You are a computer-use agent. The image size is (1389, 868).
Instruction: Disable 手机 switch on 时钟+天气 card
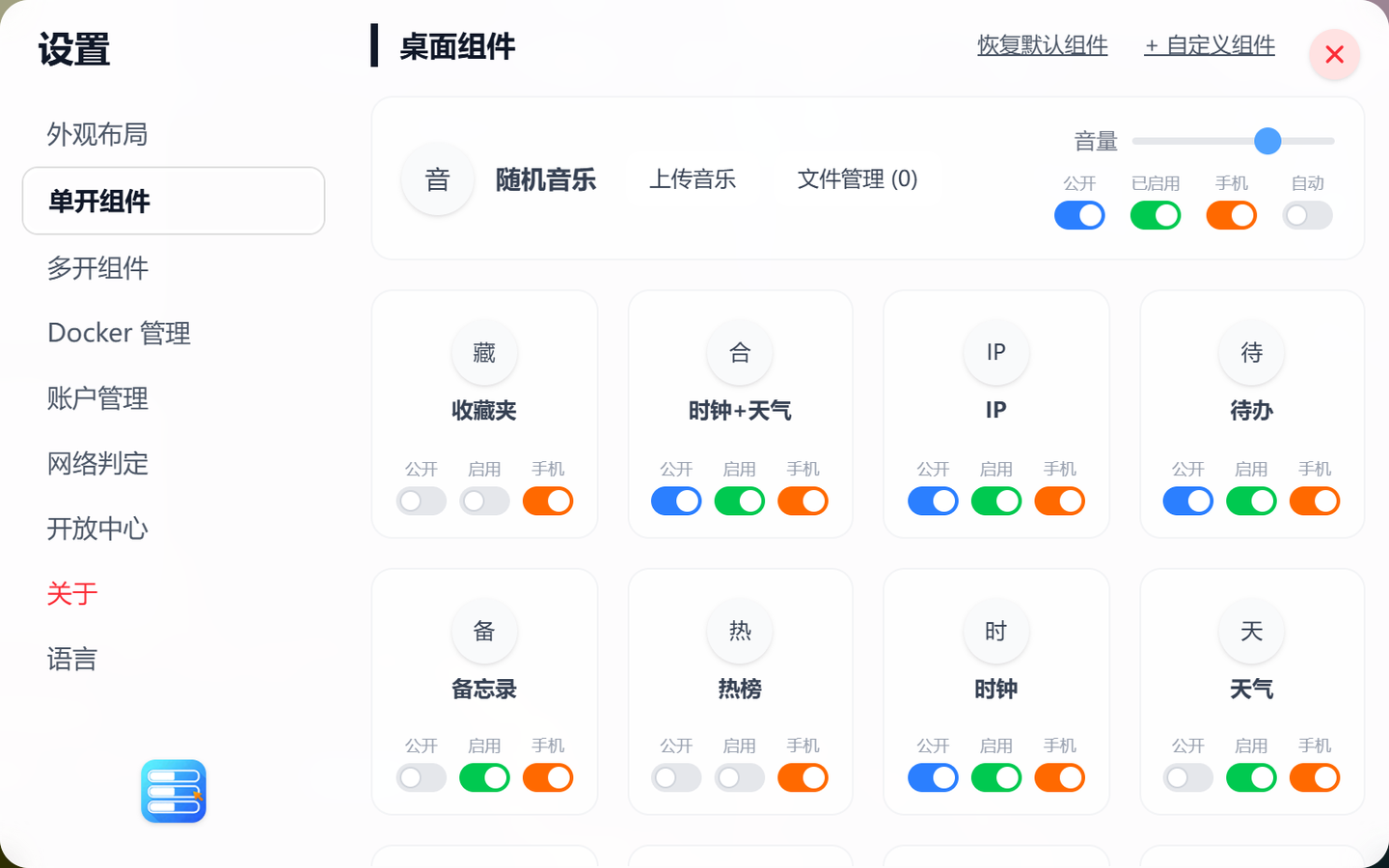click(x=803, y=501)
